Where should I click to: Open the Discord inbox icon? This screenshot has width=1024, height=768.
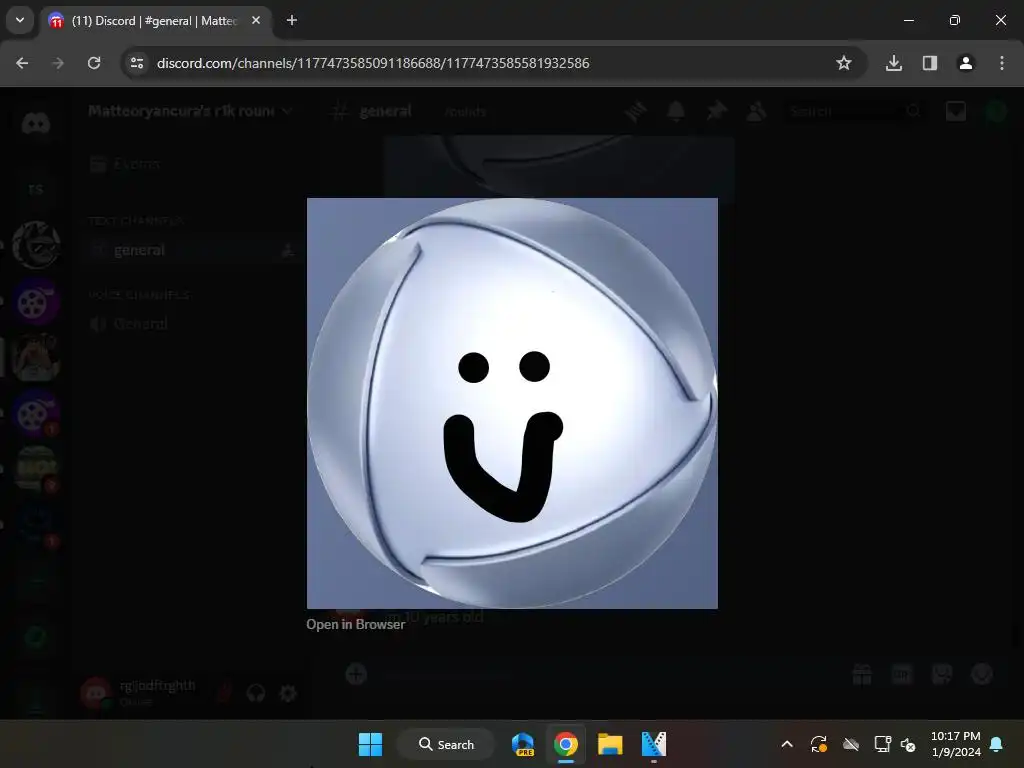[x=955, y=112]
